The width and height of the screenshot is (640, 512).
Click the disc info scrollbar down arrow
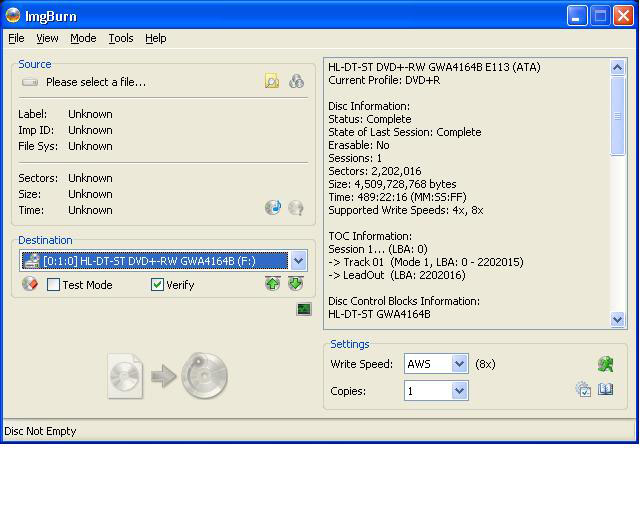(x=618, y=319)
